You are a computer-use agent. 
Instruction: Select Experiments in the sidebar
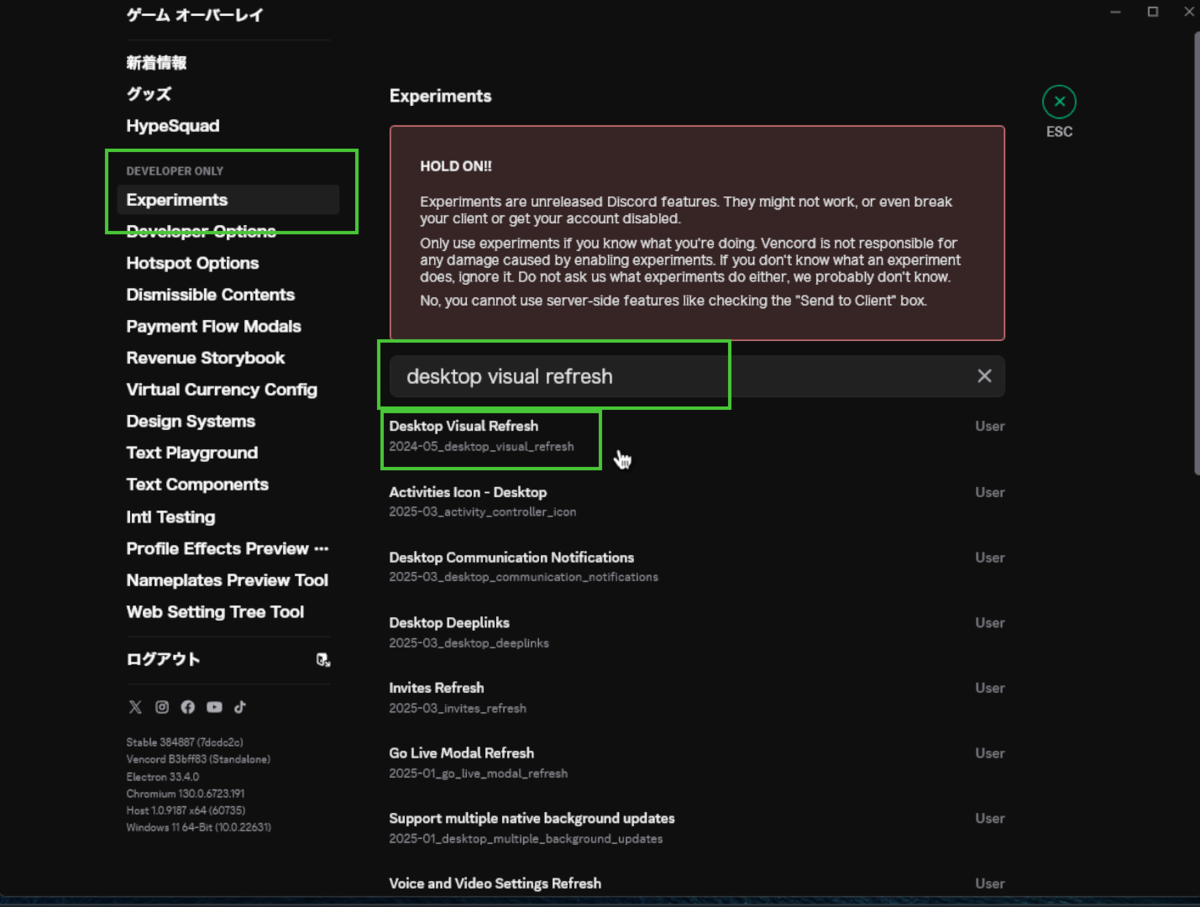[228, 200]
